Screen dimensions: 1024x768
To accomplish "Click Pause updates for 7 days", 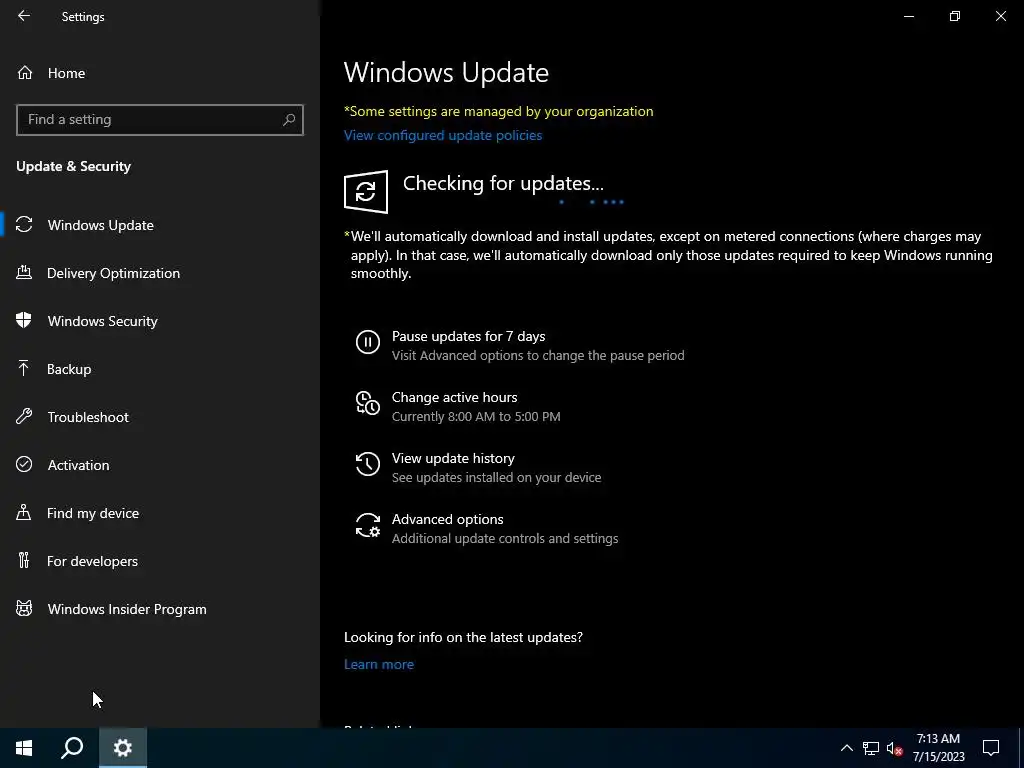I will coord(468,336).
